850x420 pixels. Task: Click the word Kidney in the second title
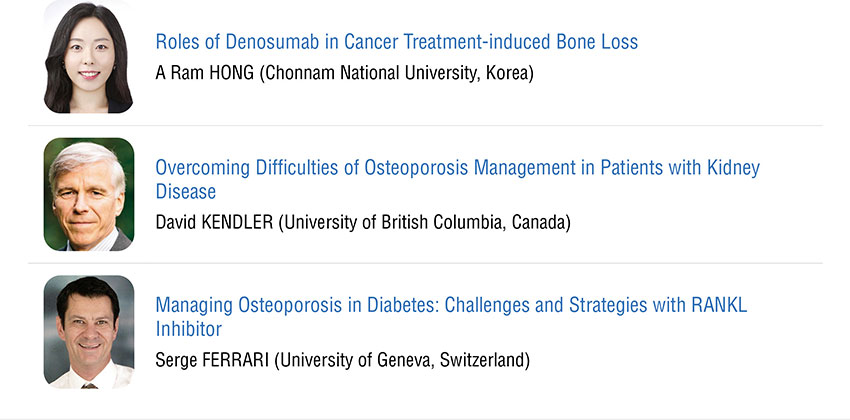click(733, 169)
